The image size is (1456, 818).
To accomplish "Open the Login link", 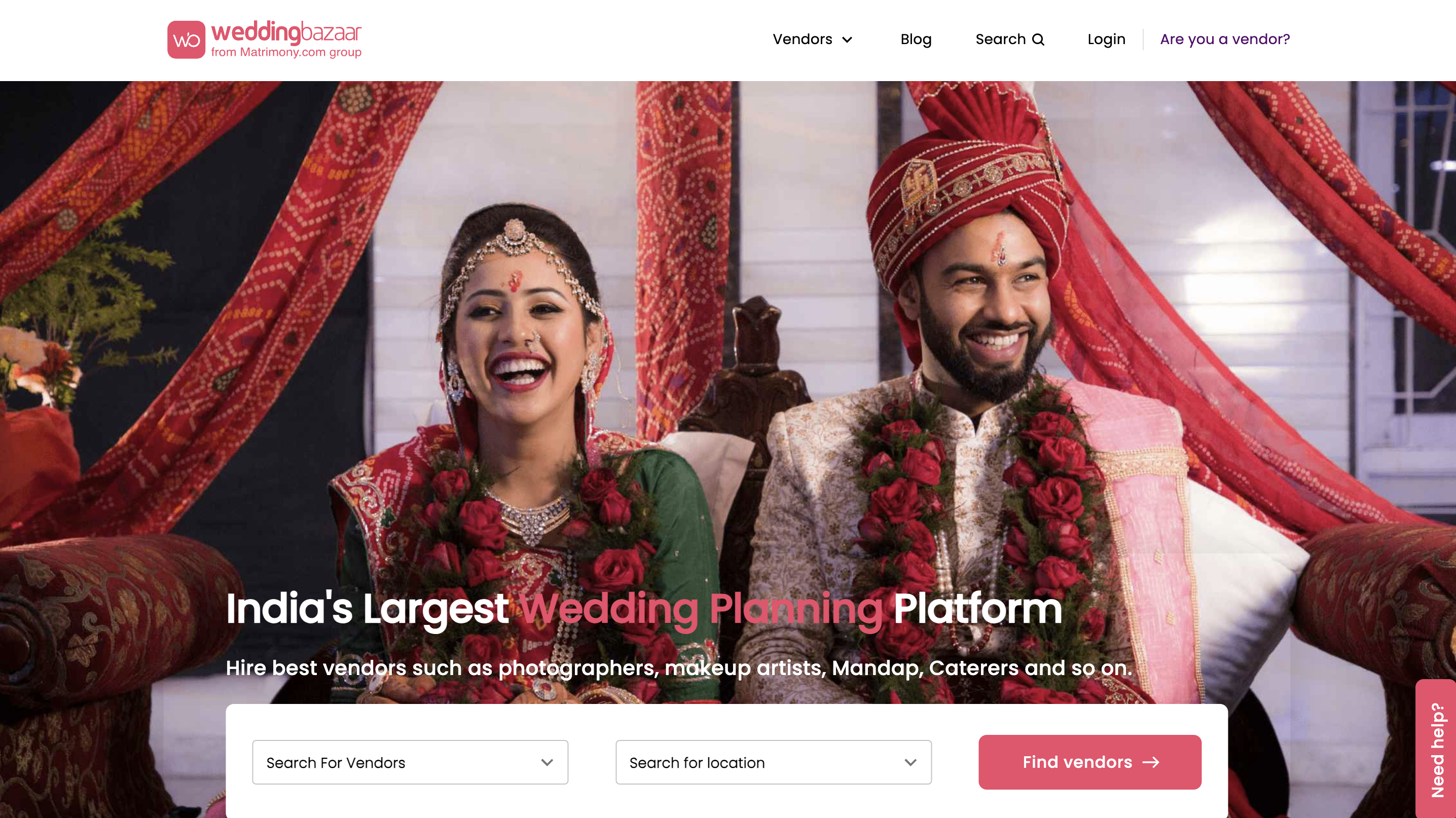I will pos(1106,39).
